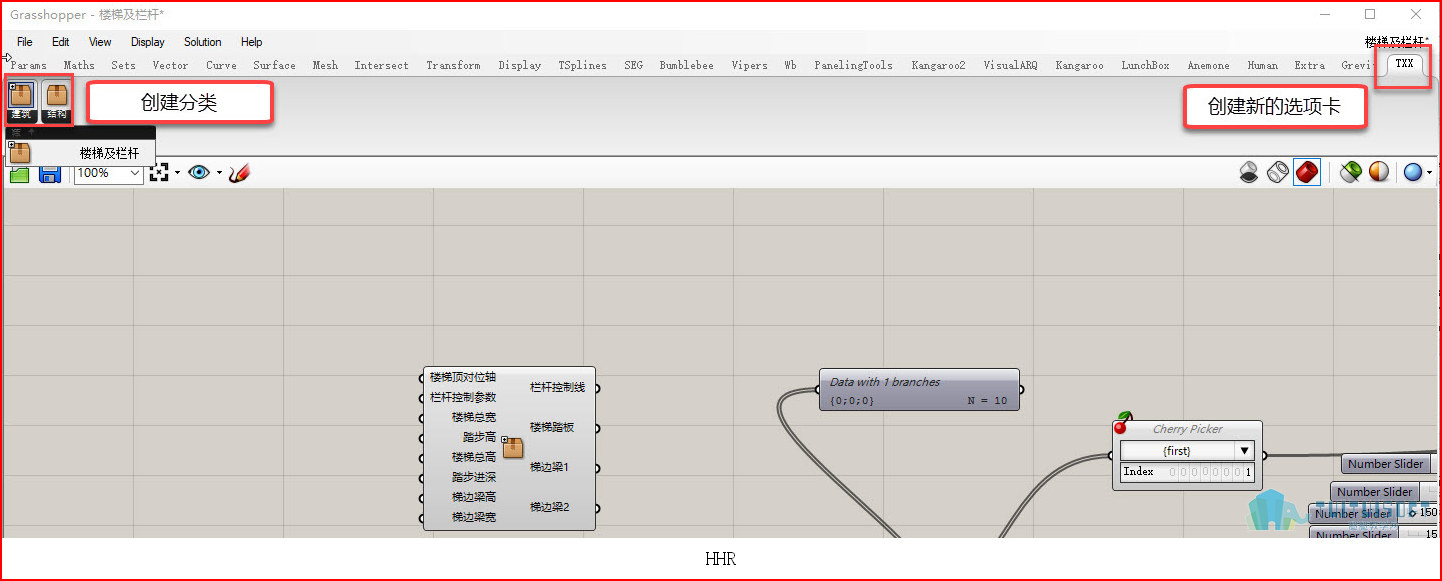The image size is (1442, 581).
Task: Click the 梯边梁2 output on the cluster
Action: 552,507
